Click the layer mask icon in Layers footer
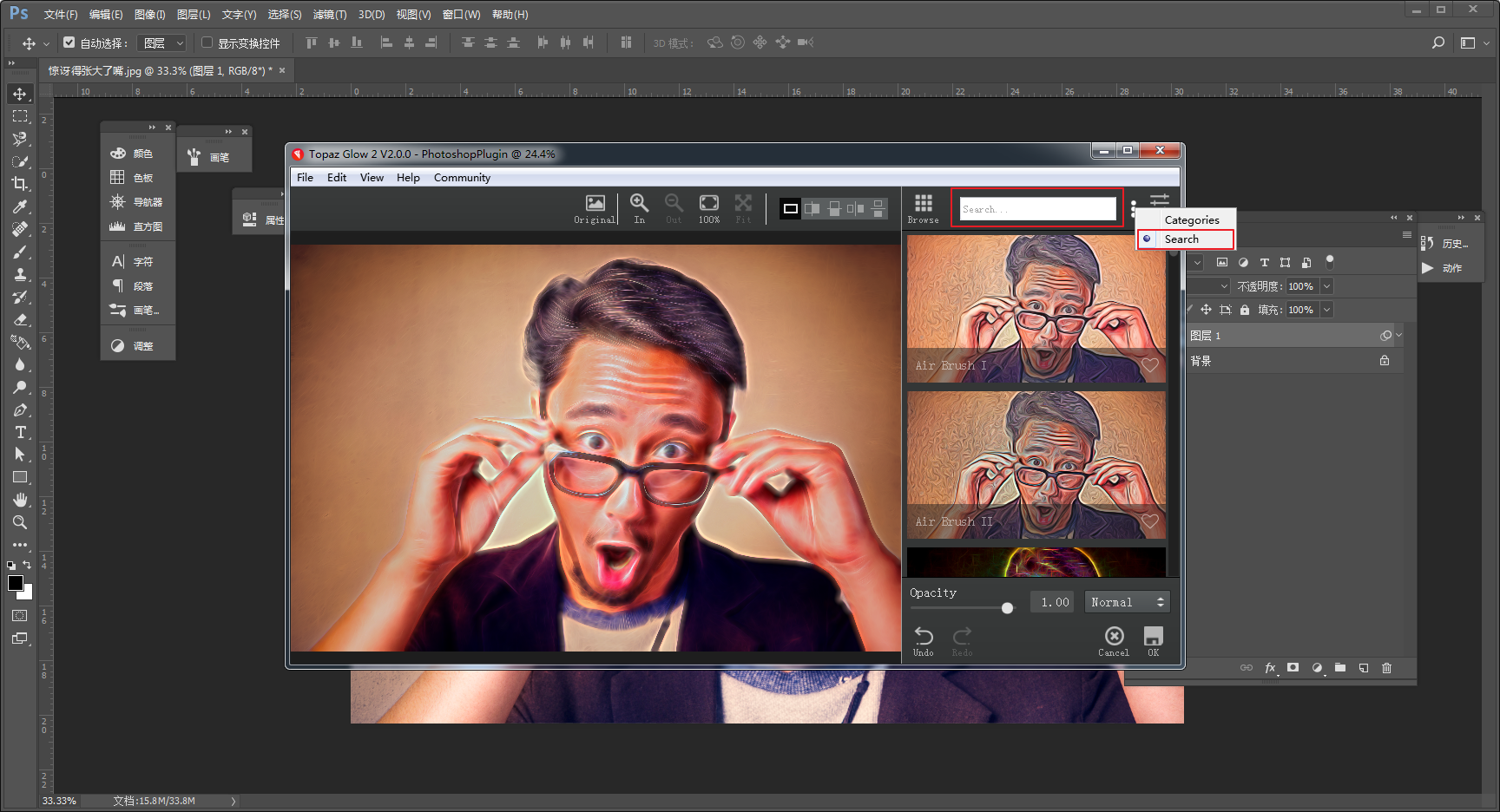 tap(1293, 667)
